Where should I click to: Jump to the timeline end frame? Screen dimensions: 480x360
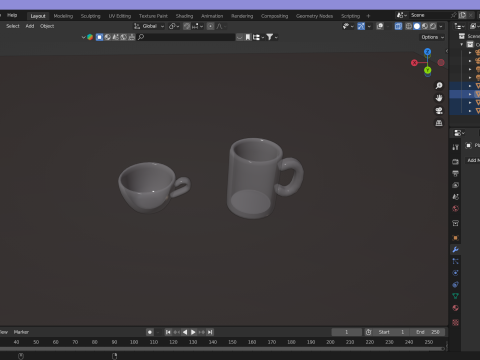tap(210, 332)
